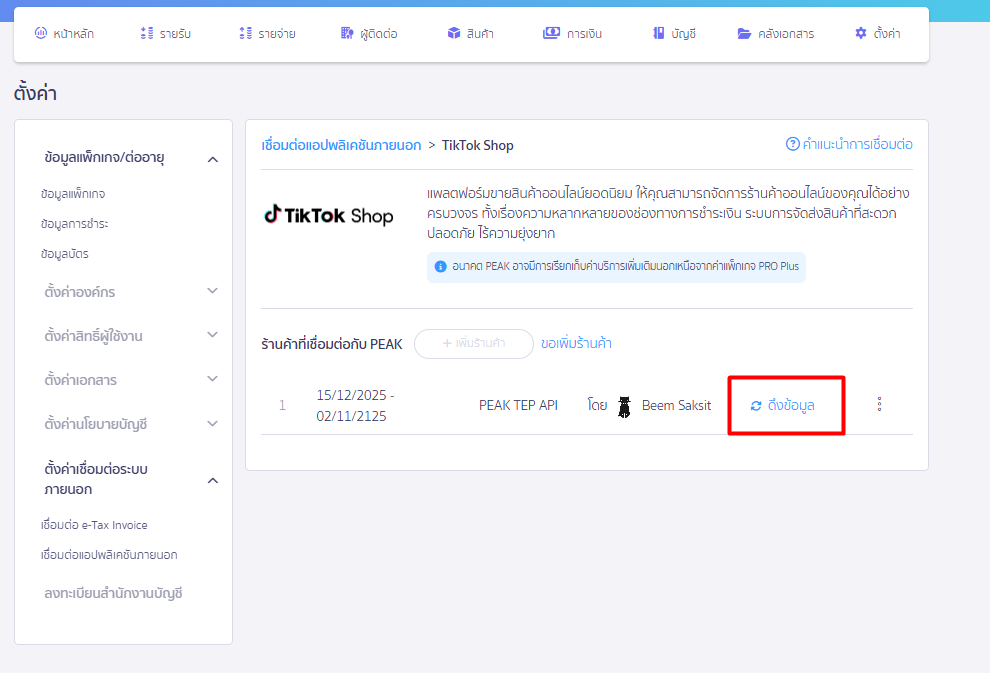Click the question mark help icon
The image size is (990, 673).
coord(792,144)
